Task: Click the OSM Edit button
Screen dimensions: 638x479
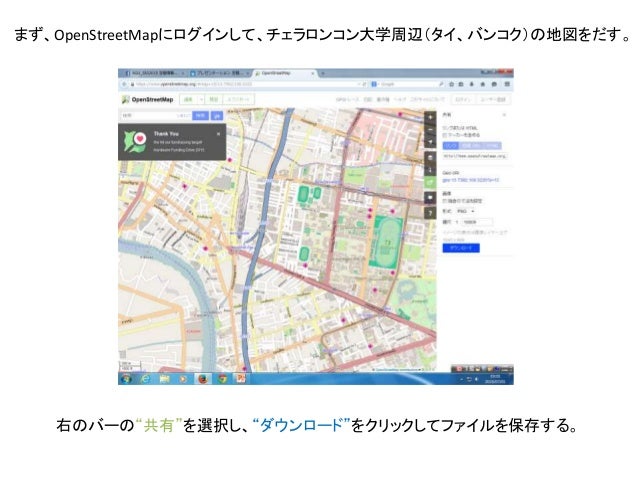Action: point(188,99)
